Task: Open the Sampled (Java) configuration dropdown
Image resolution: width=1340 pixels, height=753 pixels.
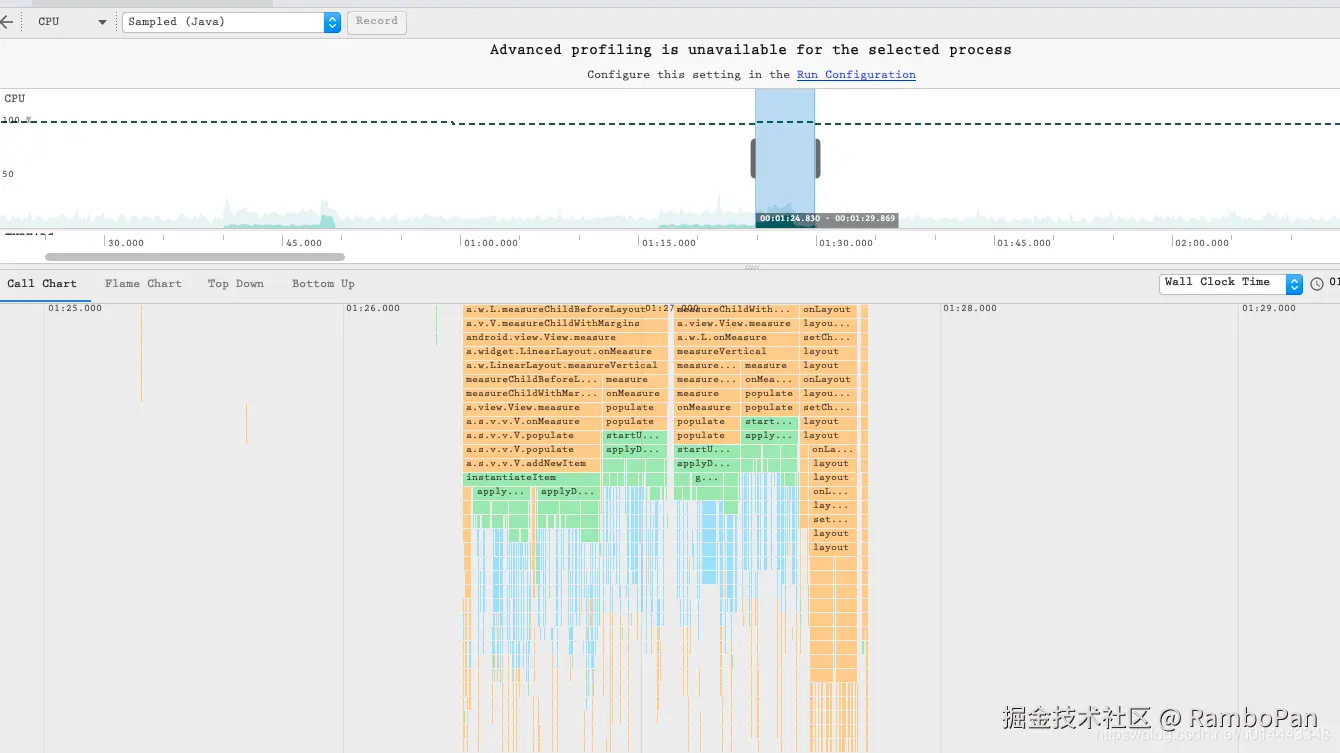Action: pyautogui.click(x=232, y=22)
